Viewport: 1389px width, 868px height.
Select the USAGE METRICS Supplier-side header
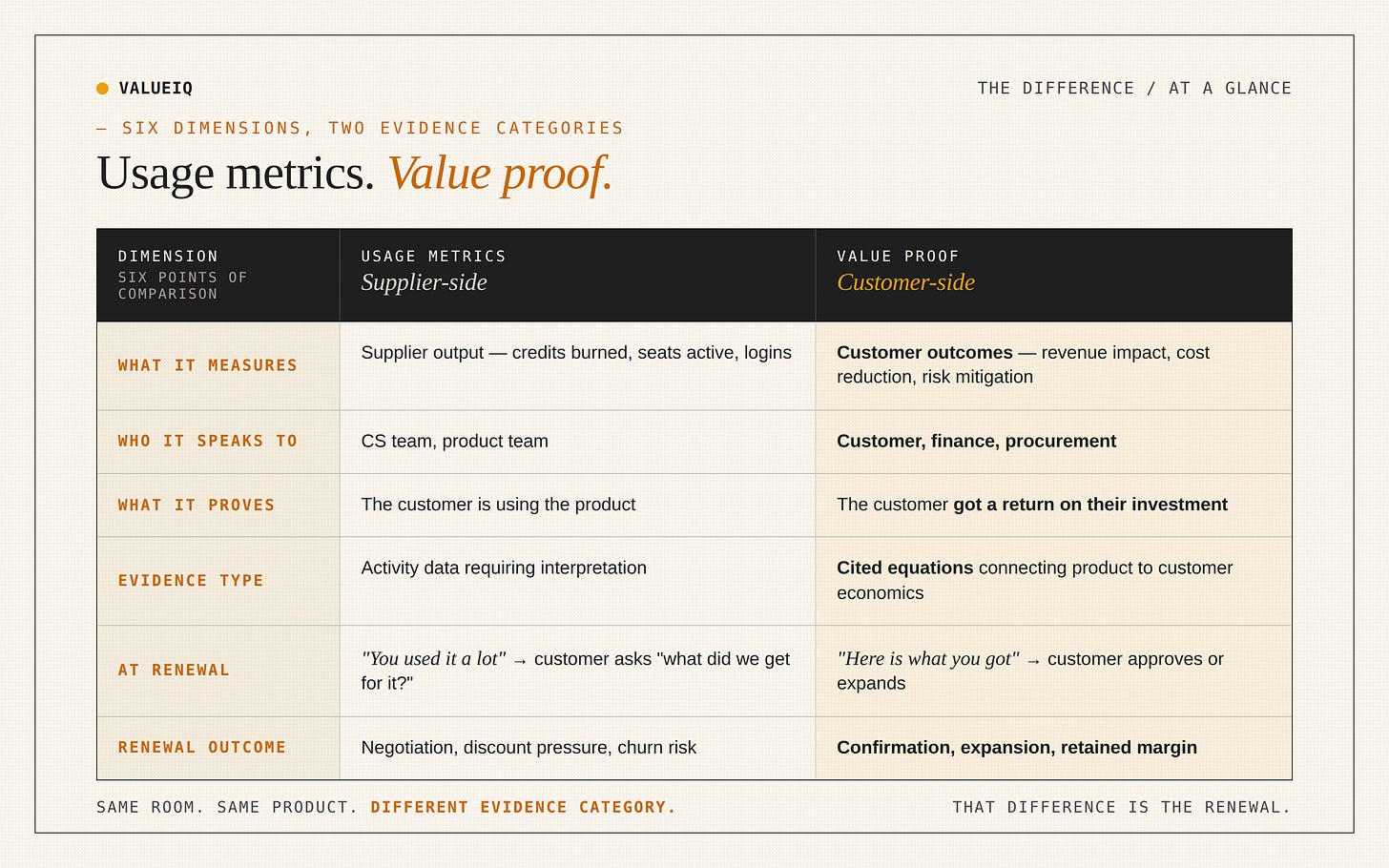click(x=577, y=275)
